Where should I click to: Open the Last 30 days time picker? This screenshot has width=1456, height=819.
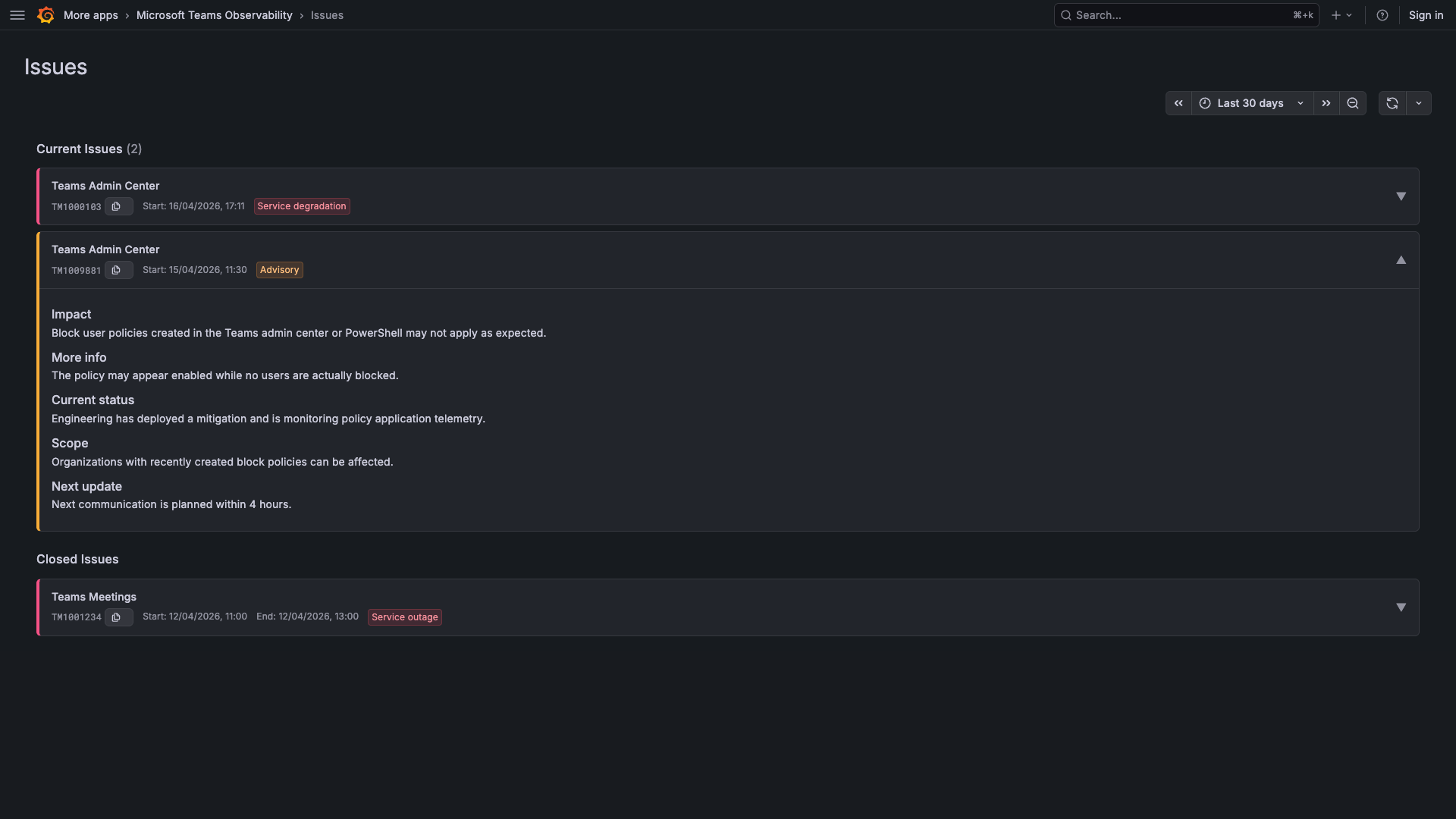coord(1251,103)
